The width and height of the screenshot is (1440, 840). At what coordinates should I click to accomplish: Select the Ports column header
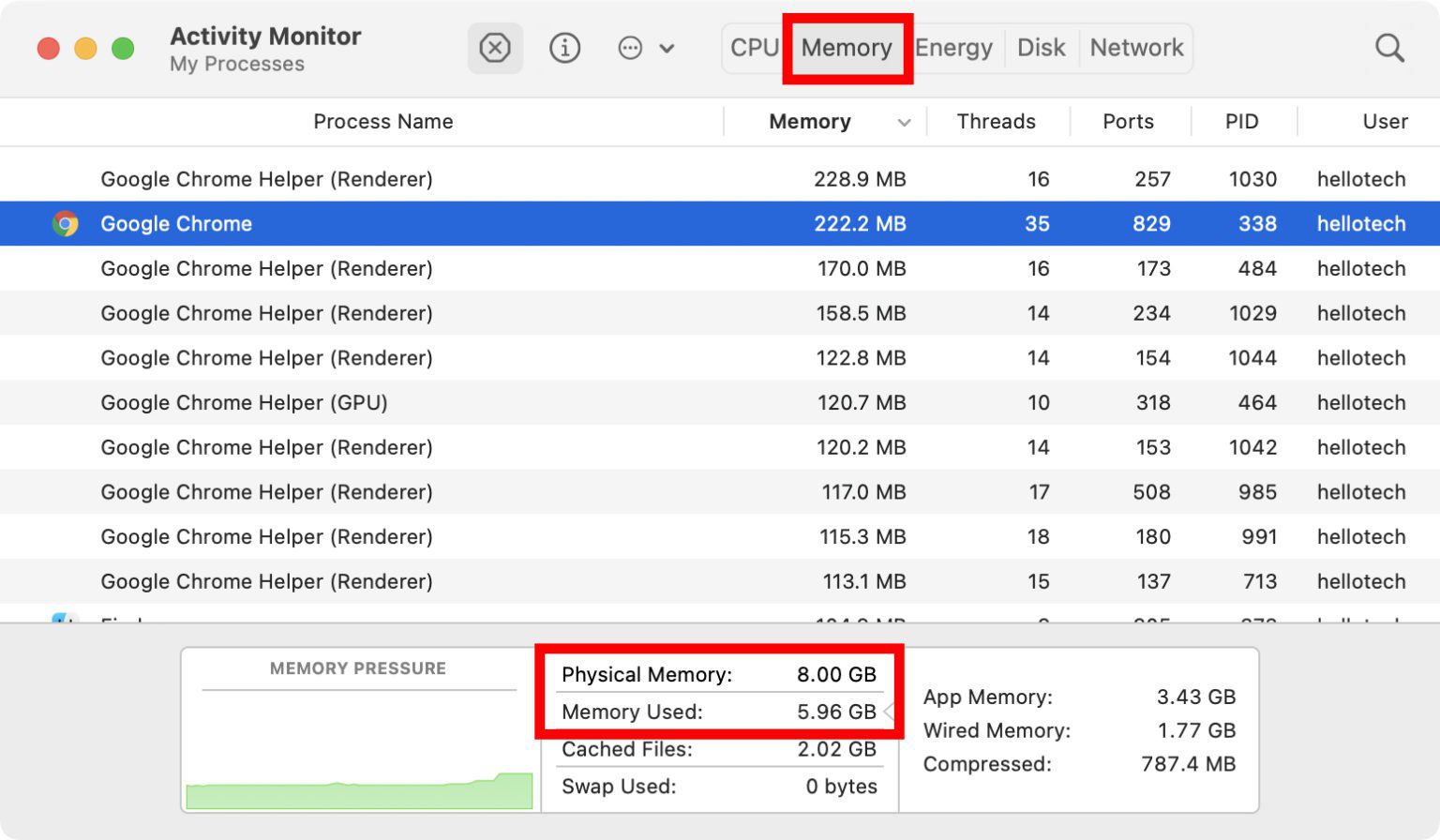[x=1128, y=121]
